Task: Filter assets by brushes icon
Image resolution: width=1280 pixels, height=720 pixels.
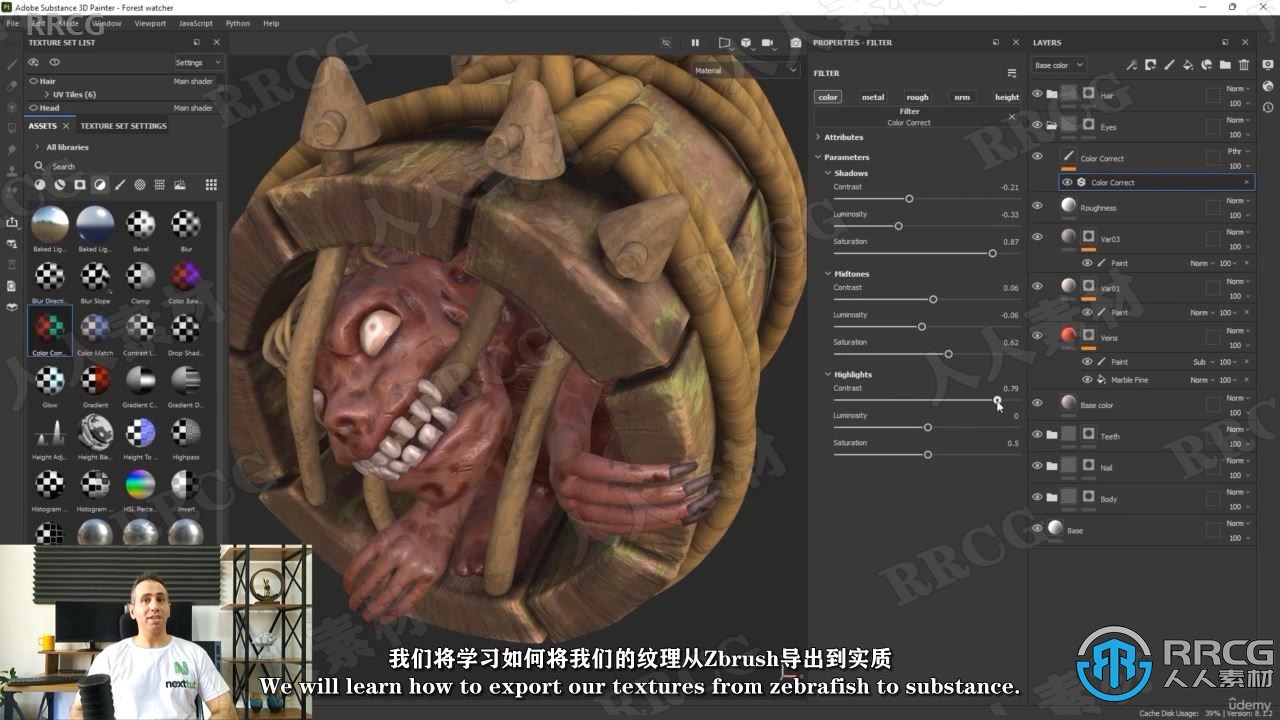Action: click(x=120, y=185)
